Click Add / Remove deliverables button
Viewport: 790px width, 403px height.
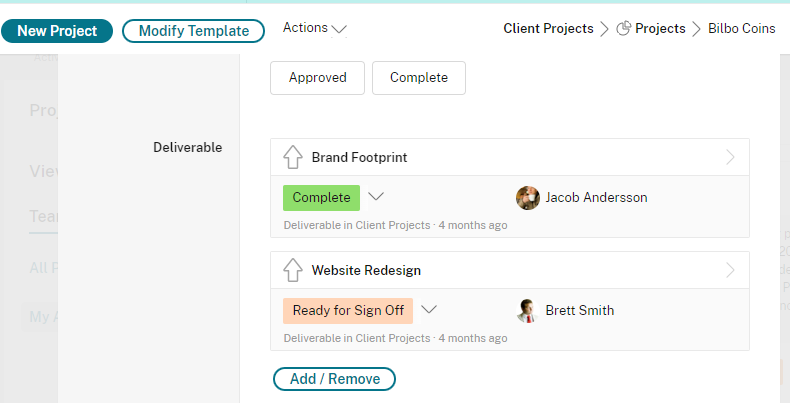(335, 379)
